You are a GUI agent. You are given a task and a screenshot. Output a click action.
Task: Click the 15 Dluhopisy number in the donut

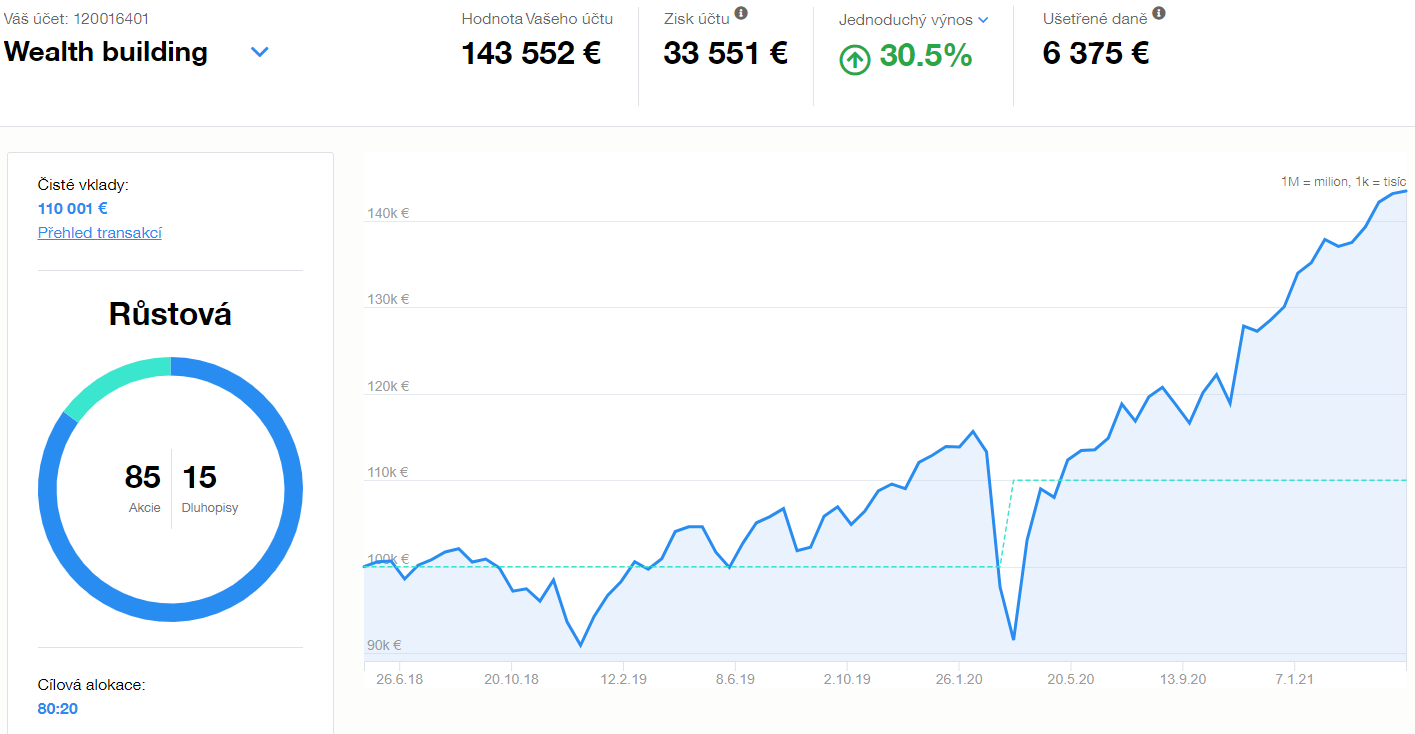(200, 477)
